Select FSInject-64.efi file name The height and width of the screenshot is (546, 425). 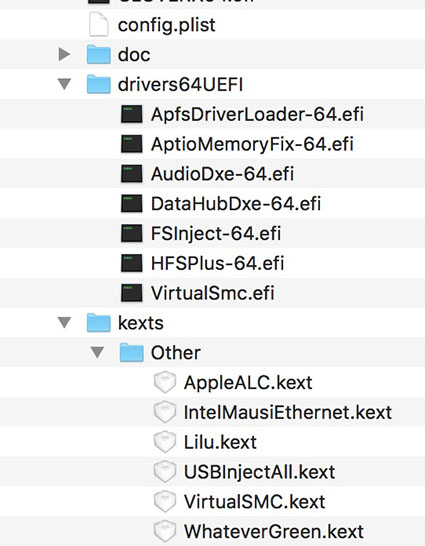[x=216, y=234]
